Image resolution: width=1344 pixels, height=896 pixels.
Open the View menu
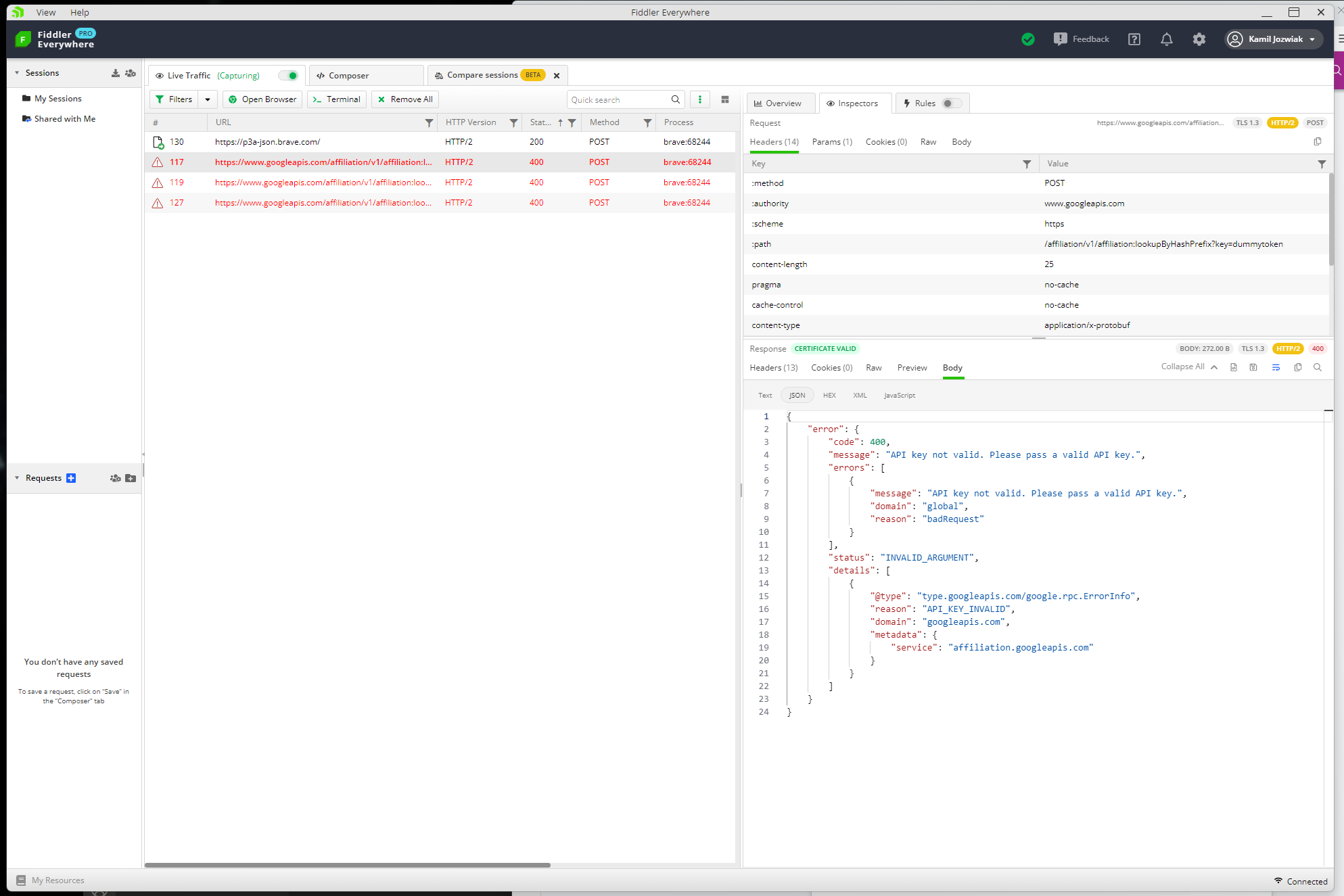(46, 12)
